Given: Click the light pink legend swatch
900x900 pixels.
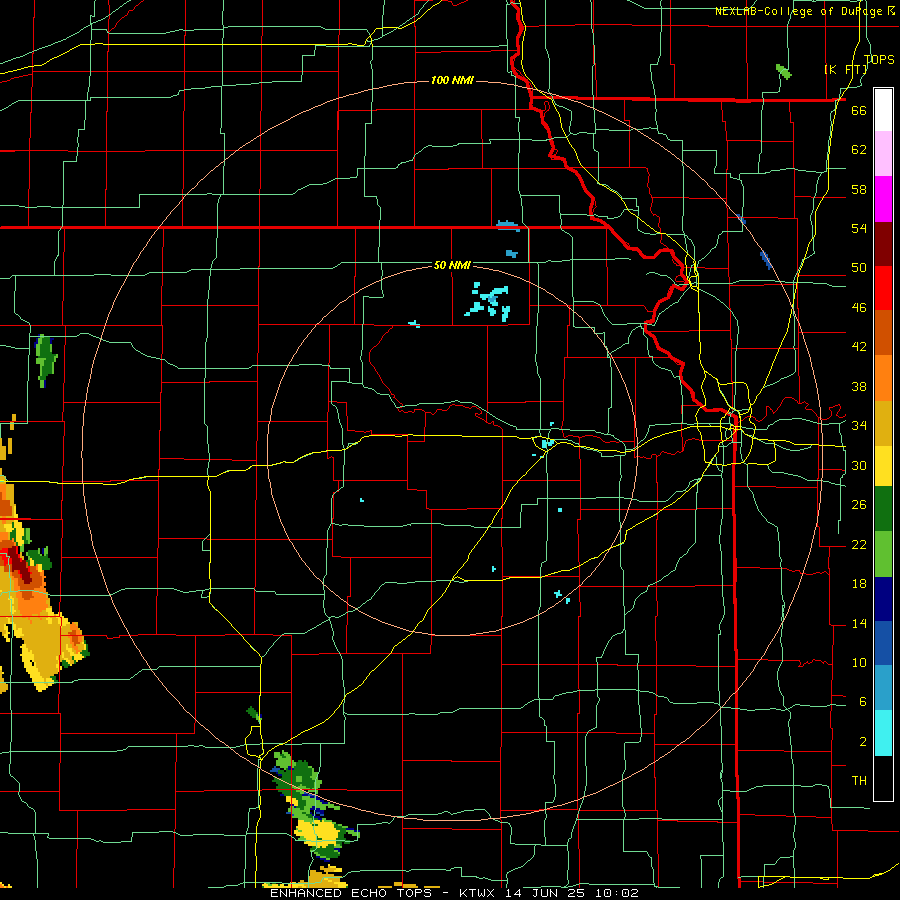Looking at the screenshot, I should point(883,154).
